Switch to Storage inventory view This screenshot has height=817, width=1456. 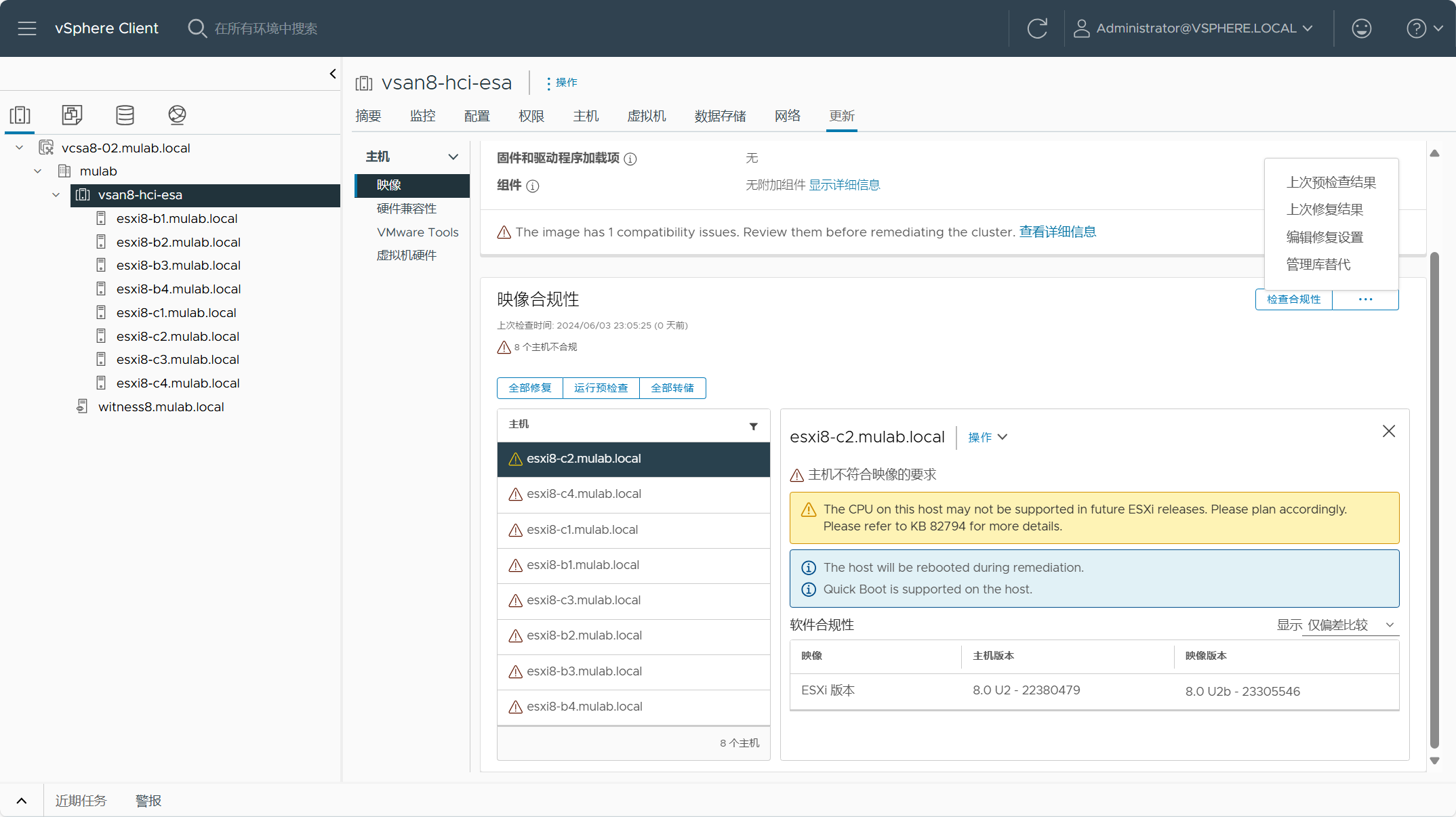(x=125, y=114)
